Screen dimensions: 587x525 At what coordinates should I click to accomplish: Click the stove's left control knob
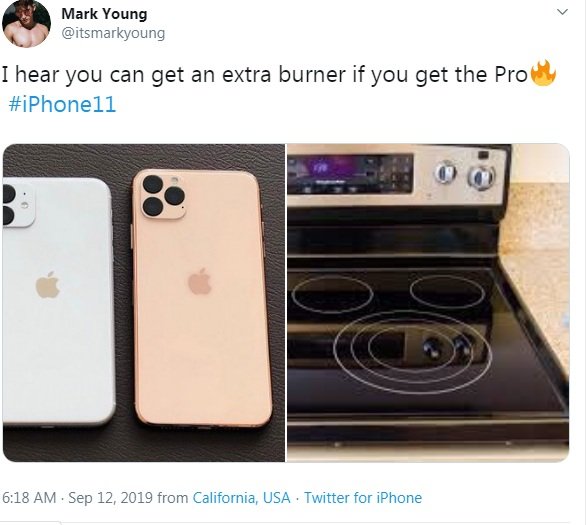coord(445,173)
